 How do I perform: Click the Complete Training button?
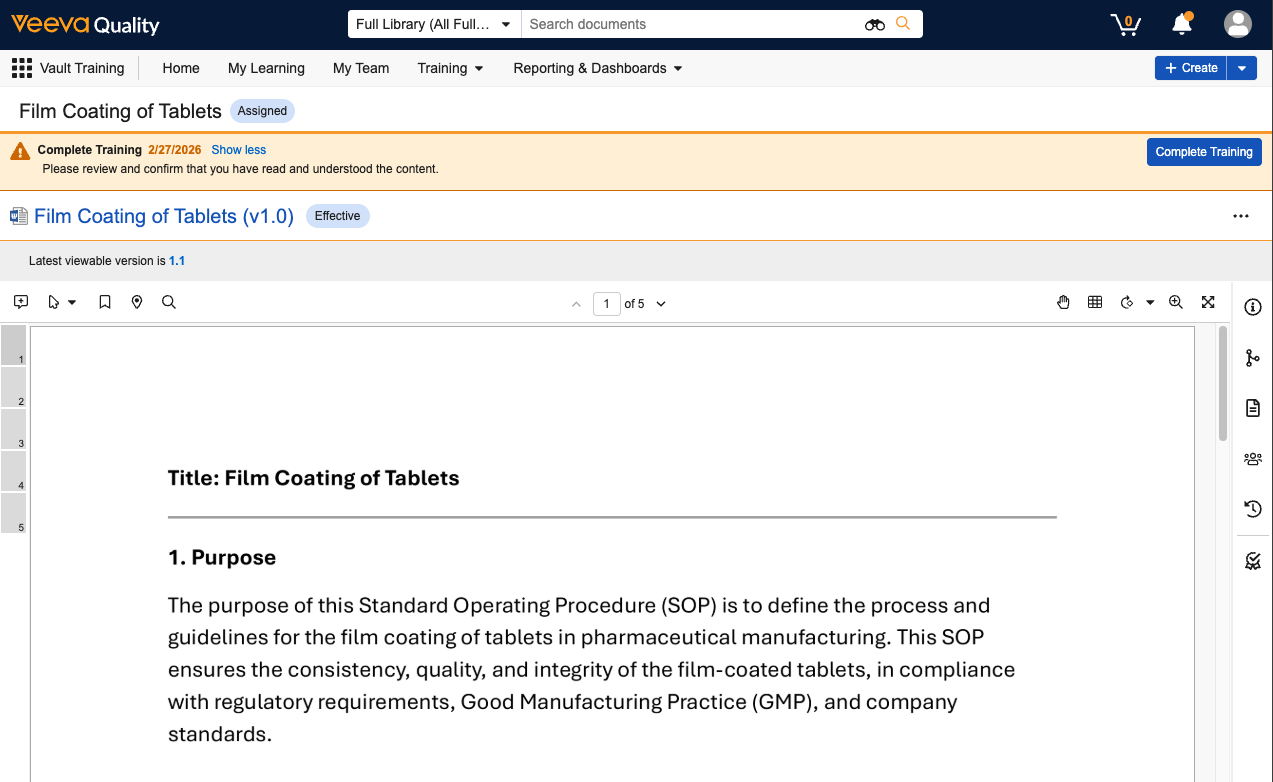[x=1203, y=152]
